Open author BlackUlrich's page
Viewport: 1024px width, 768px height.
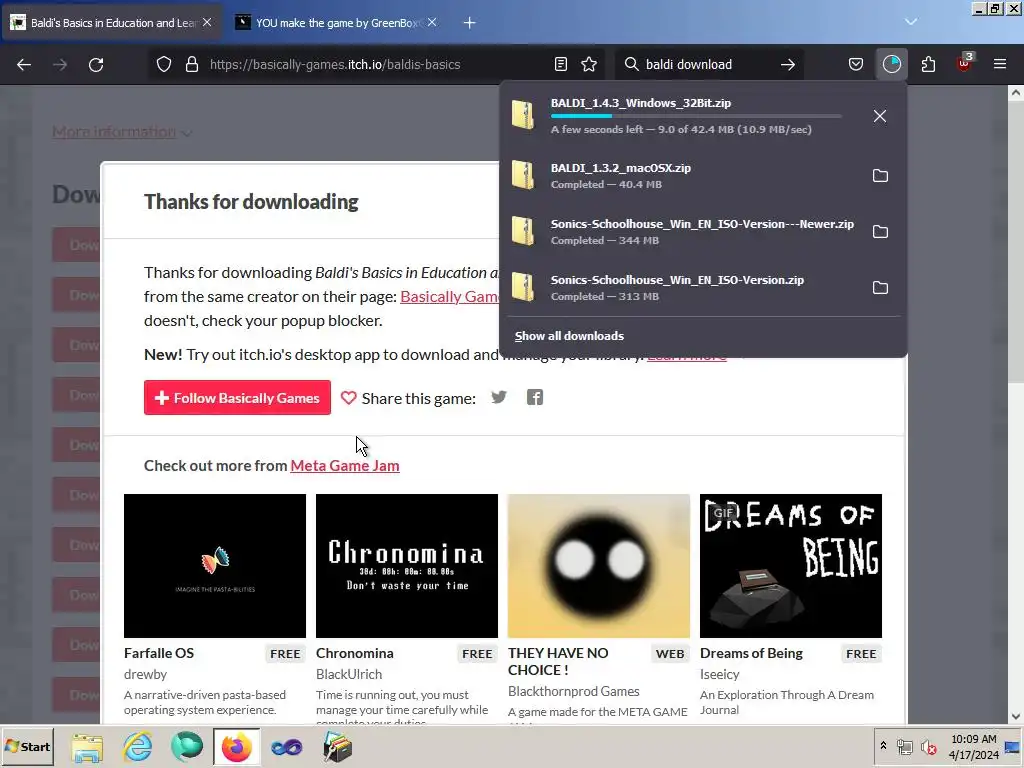349,674
